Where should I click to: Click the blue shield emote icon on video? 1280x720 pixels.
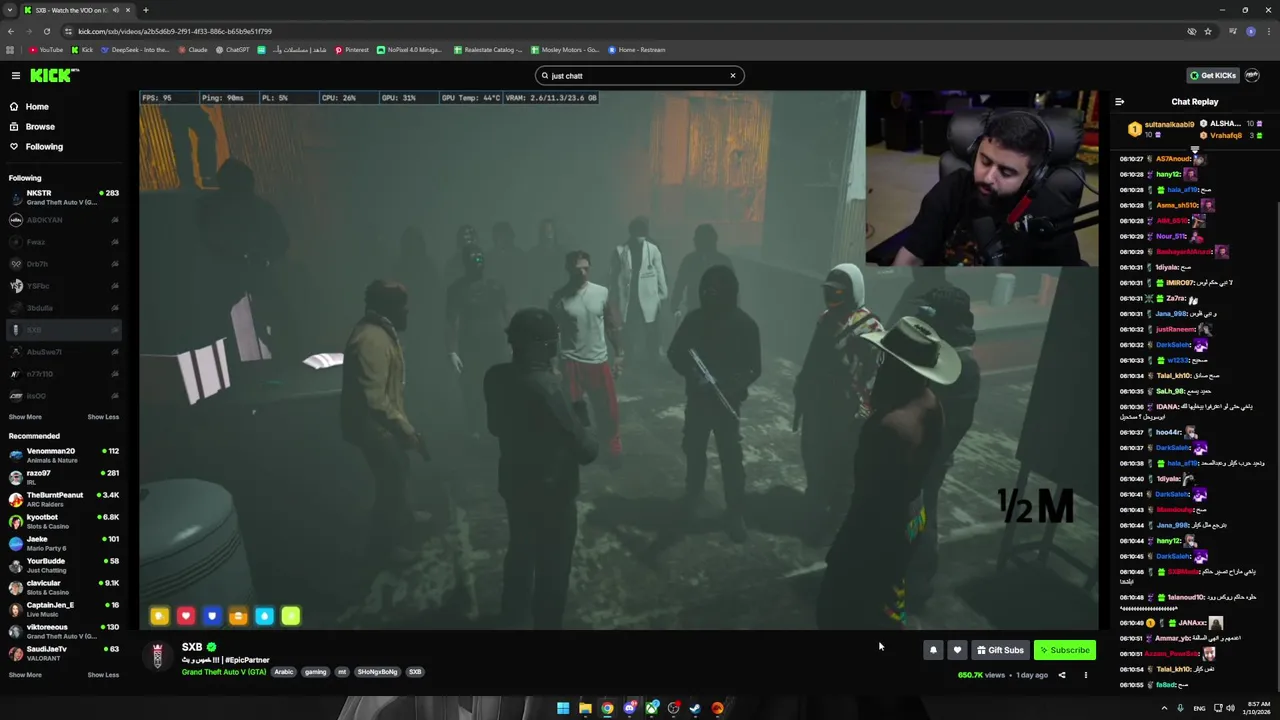pyautogui.click(x=212, y=616)
